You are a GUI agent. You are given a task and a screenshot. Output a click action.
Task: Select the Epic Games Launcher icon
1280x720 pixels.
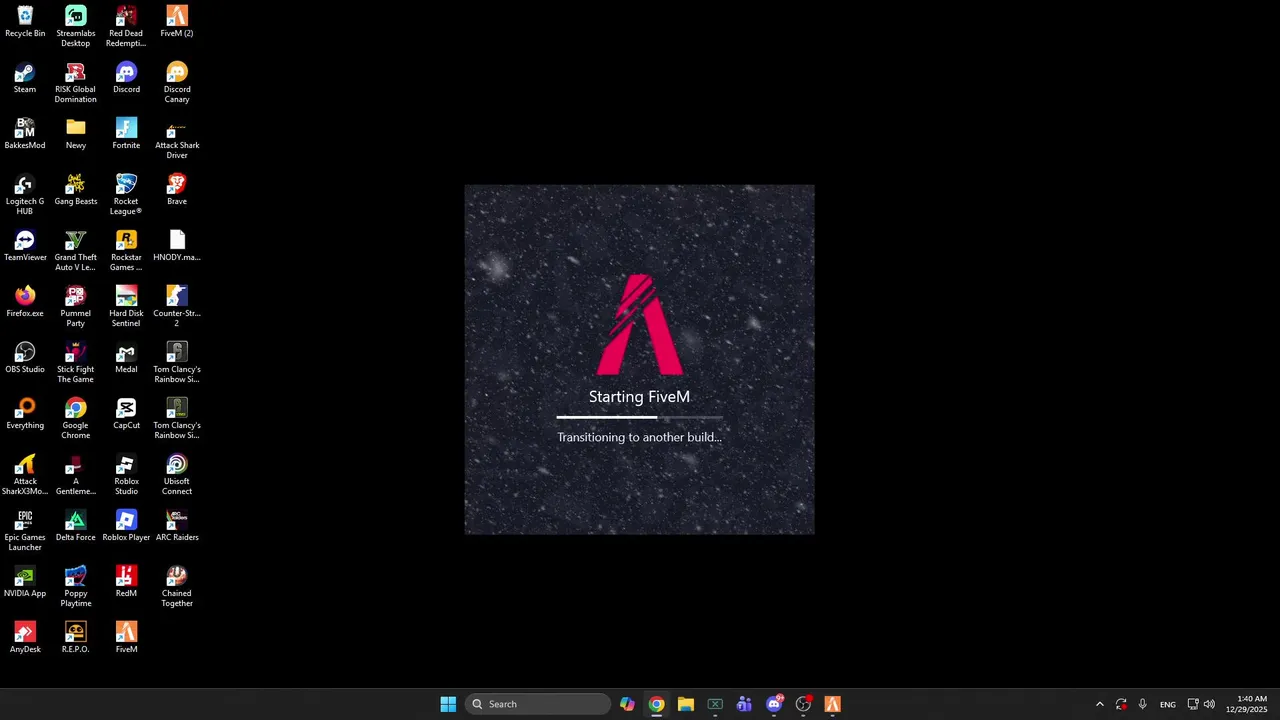(25, 530)
